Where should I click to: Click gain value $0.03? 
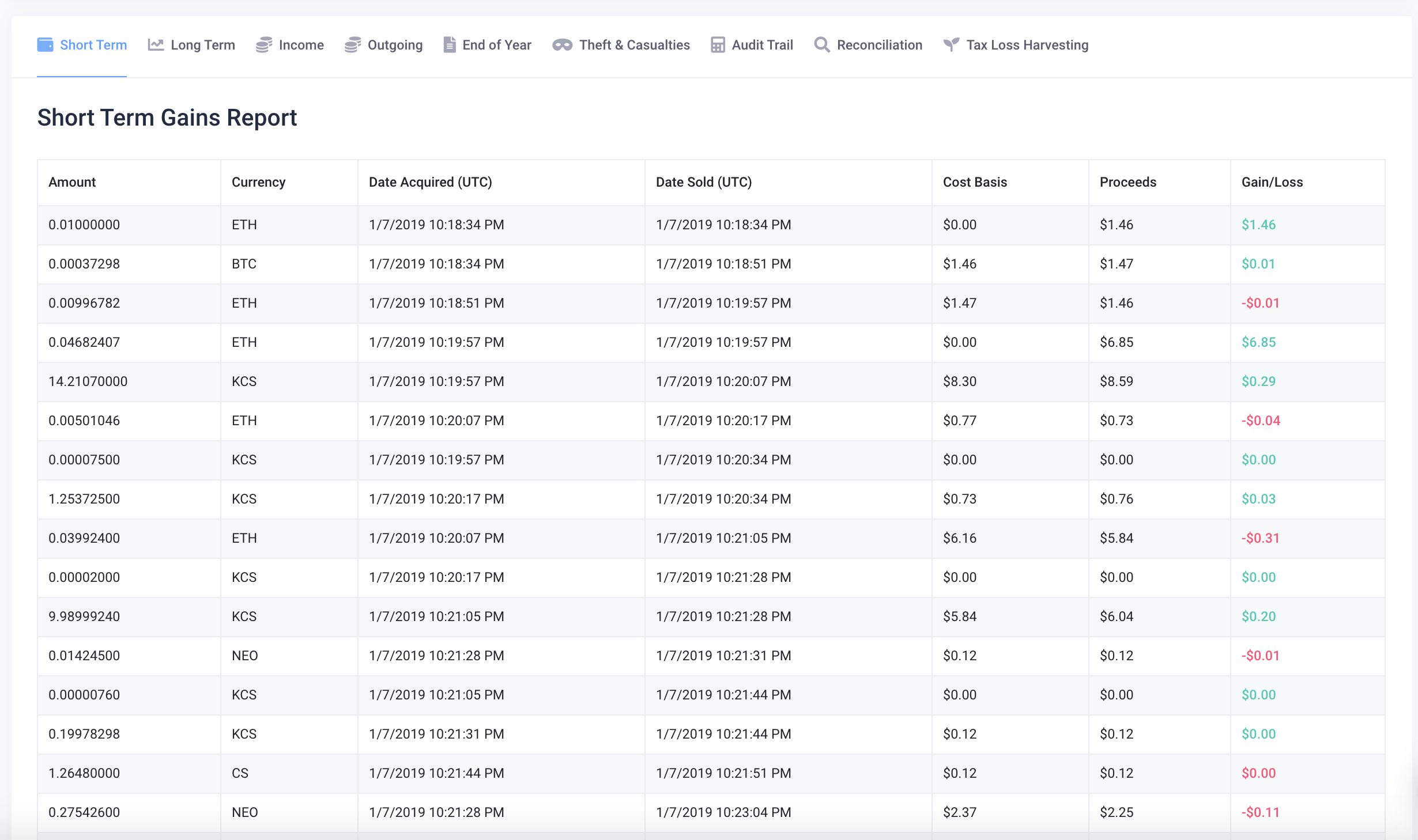pos(1258,499)
